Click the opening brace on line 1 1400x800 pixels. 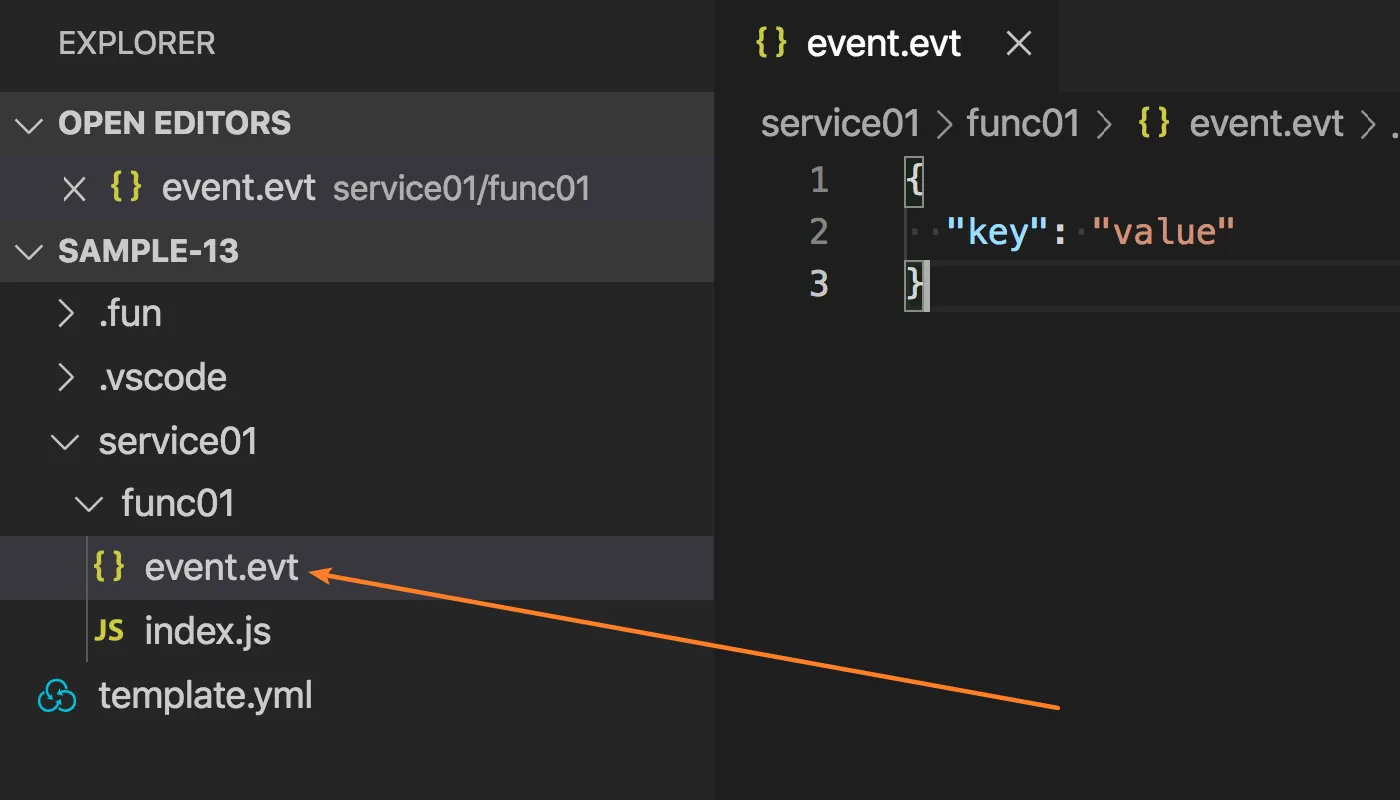915,181
